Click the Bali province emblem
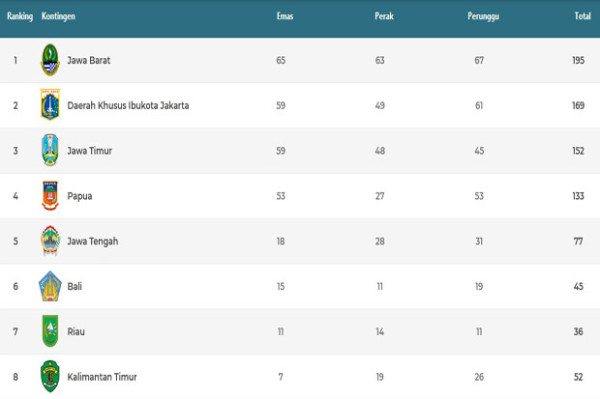 [x=50, y=286]
